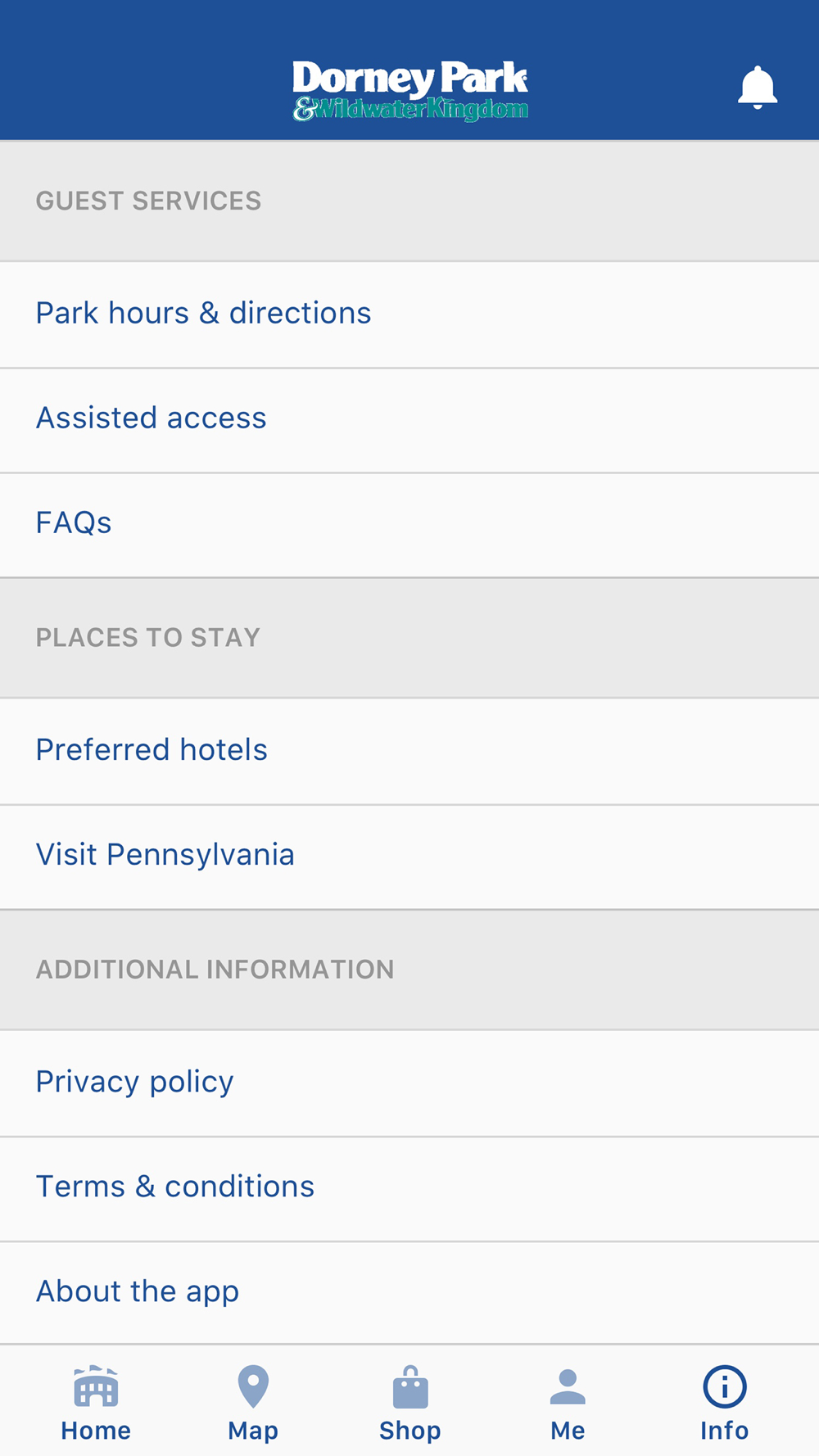The height and width of the screenshot is (1456, 819).
Task: Tap the Guest Services section header
Action: 148,201
